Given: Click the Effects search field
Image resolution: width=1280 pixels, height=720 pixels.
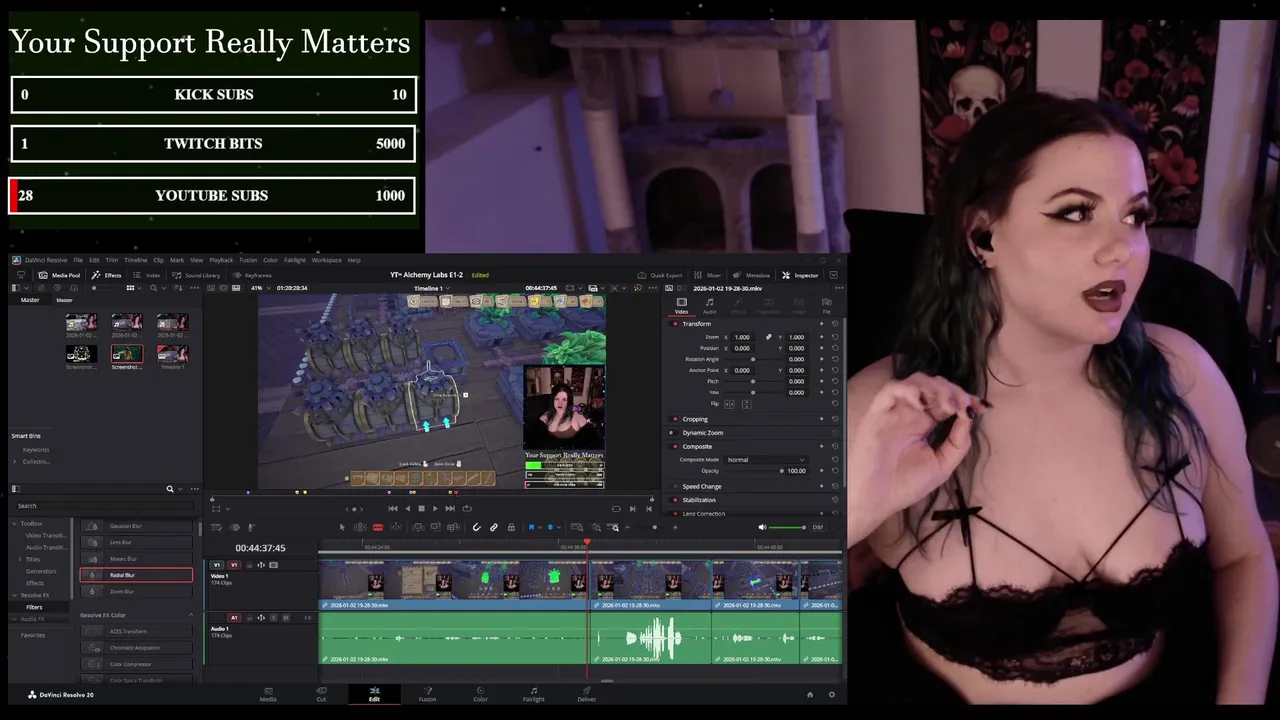Looking at the screenshot, I should point(105,506).
